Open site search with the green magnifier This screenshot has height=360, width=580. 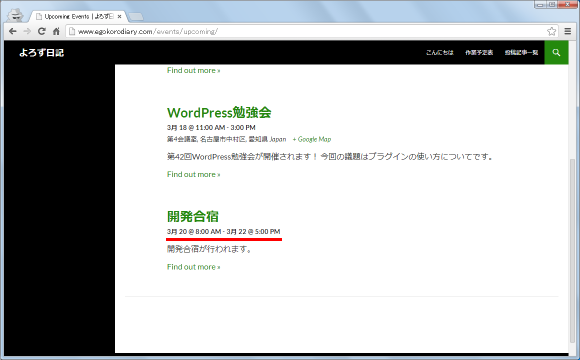(x=556, y=53)
